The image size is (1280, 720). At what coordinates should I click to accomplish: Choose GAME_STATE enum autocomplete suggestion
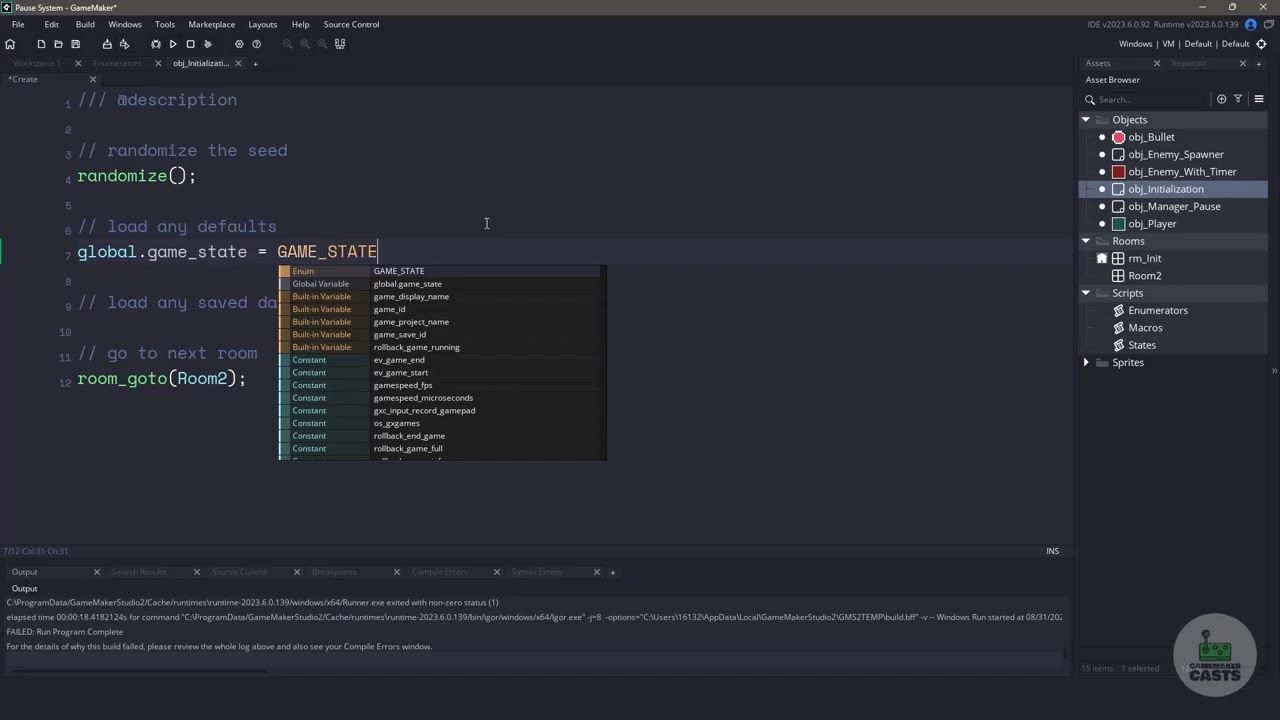(x=442, y=271)
